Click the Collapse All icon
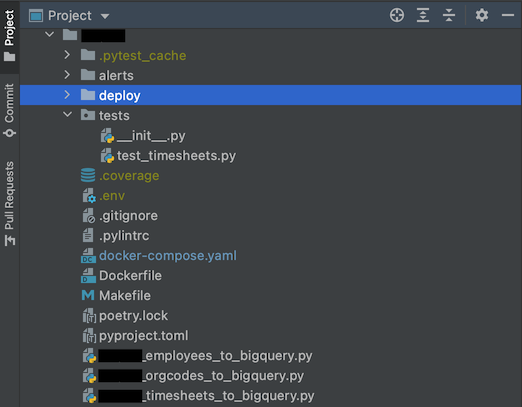Image resolution: width=522 pixels, height=407 pixels. [x=449, y=15]
